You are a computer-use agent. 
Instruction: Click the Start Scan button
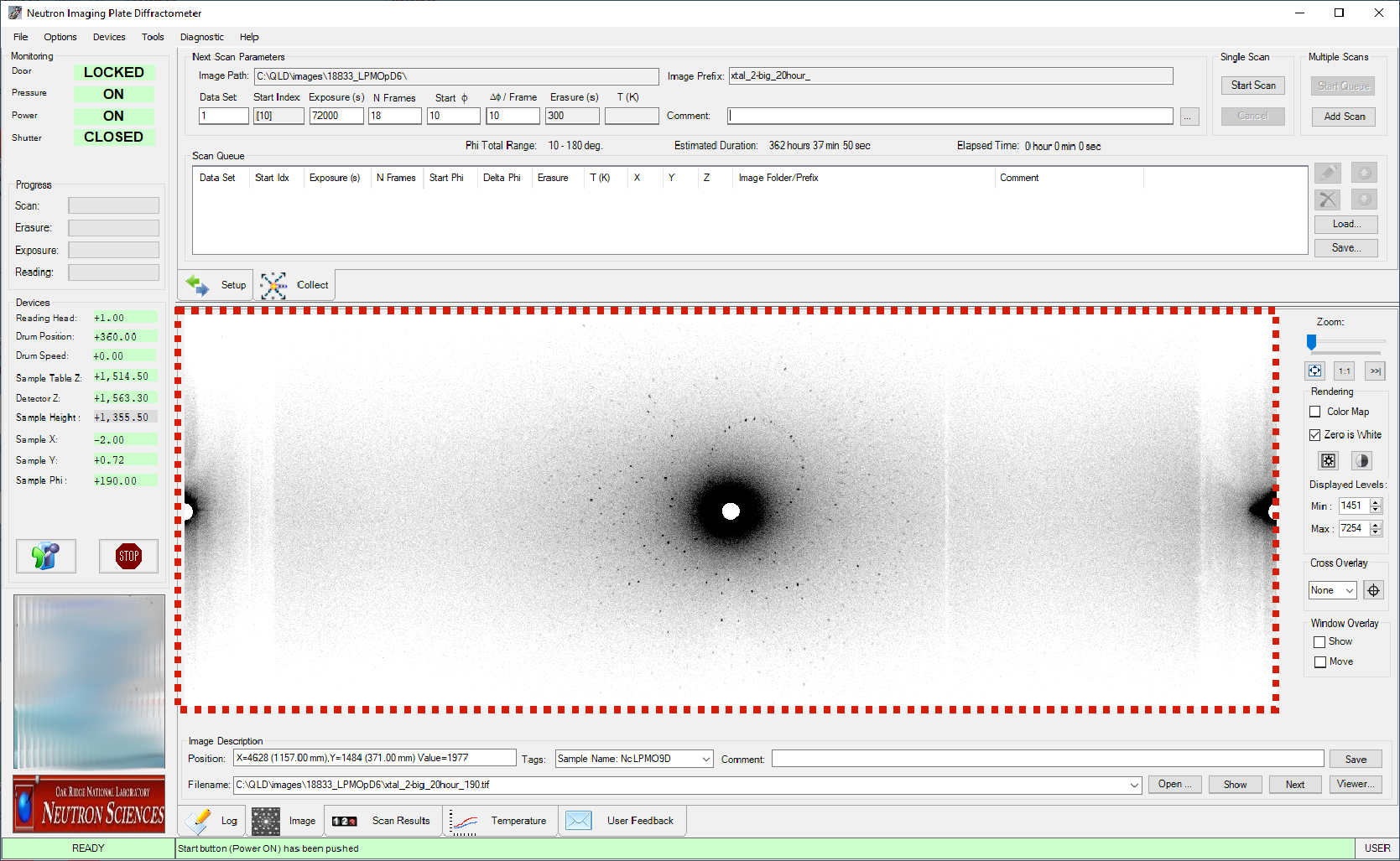1252,86
